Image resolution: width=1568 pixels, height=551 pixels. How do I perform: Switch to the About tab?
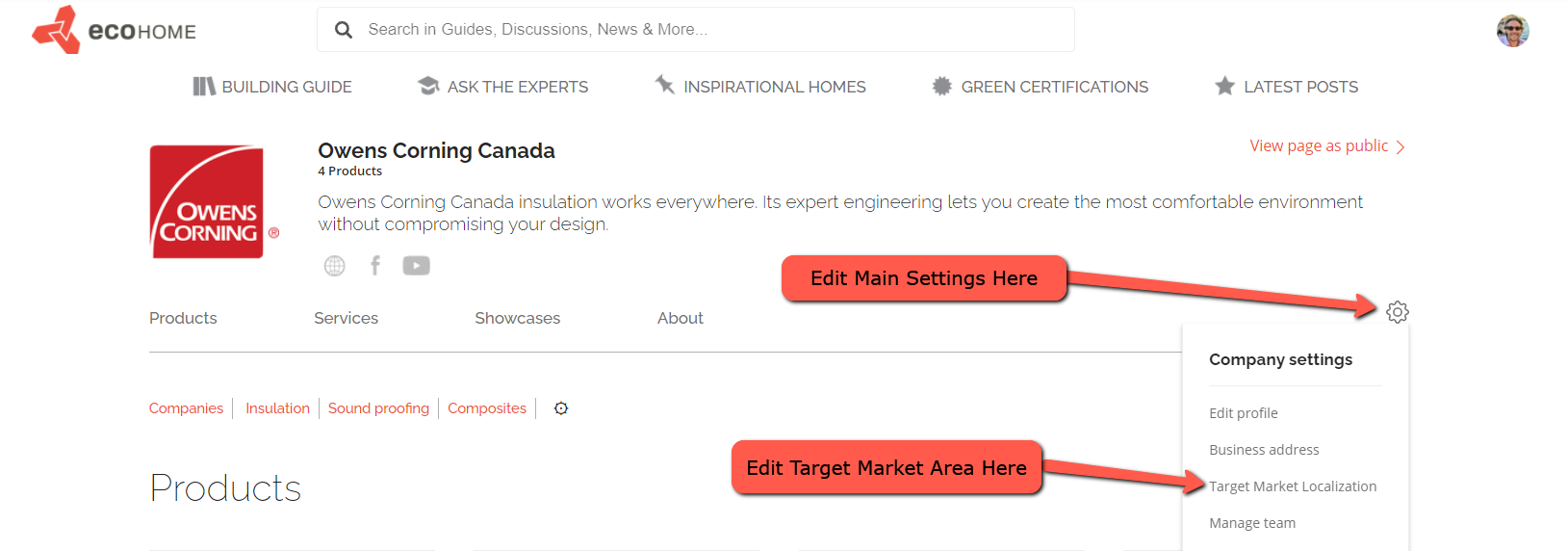point(680,318)
